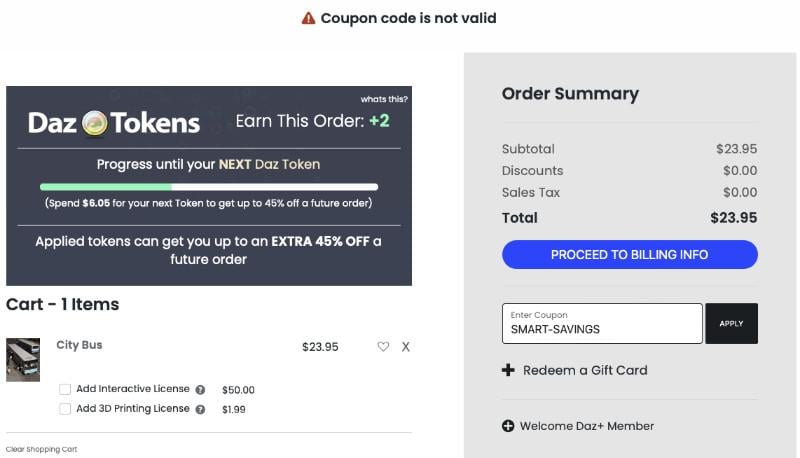Click the "Earn This Order: +2" text

[x=312, y=121]
